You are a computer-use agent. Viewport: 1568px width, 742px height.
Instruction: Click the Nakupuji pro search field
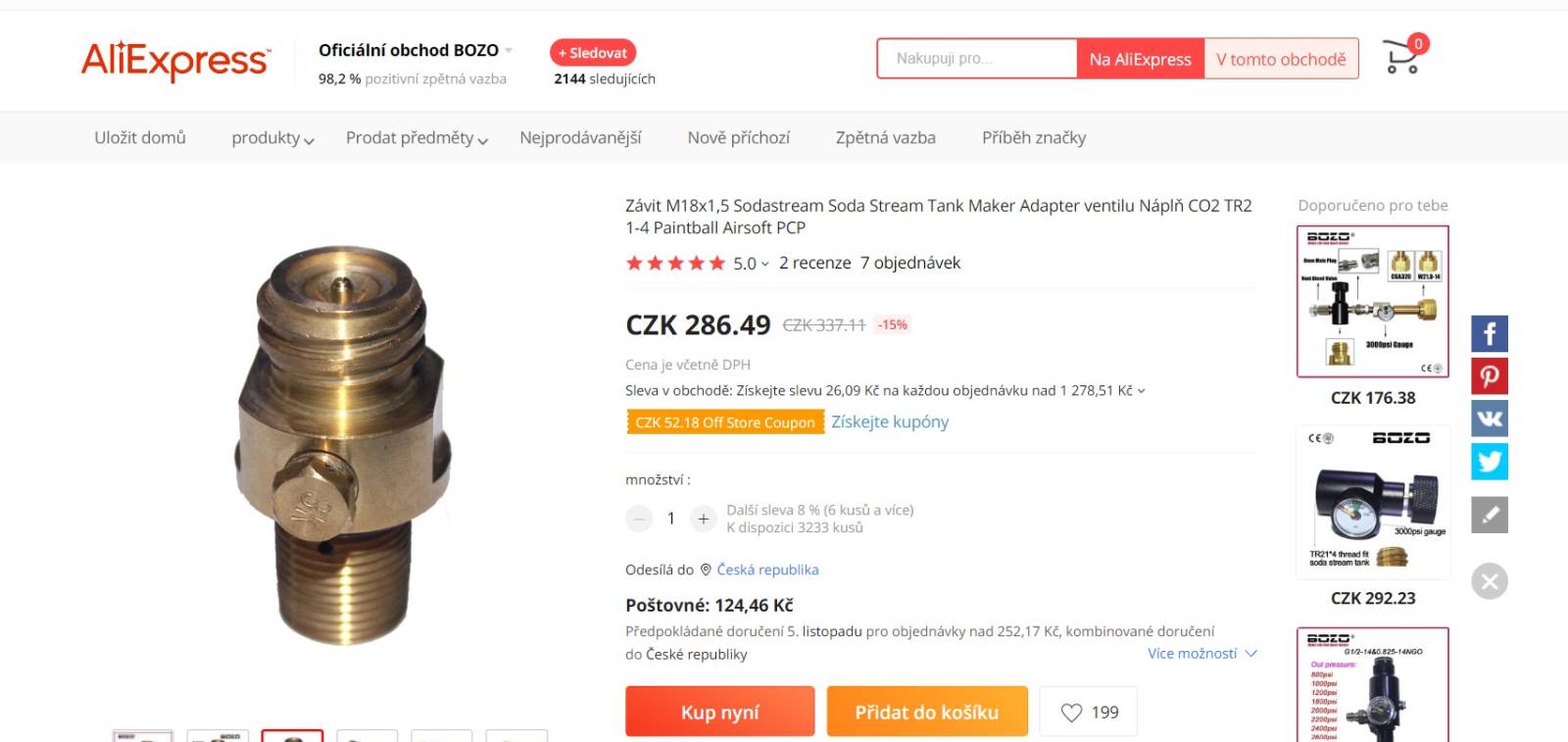(977, 59)
